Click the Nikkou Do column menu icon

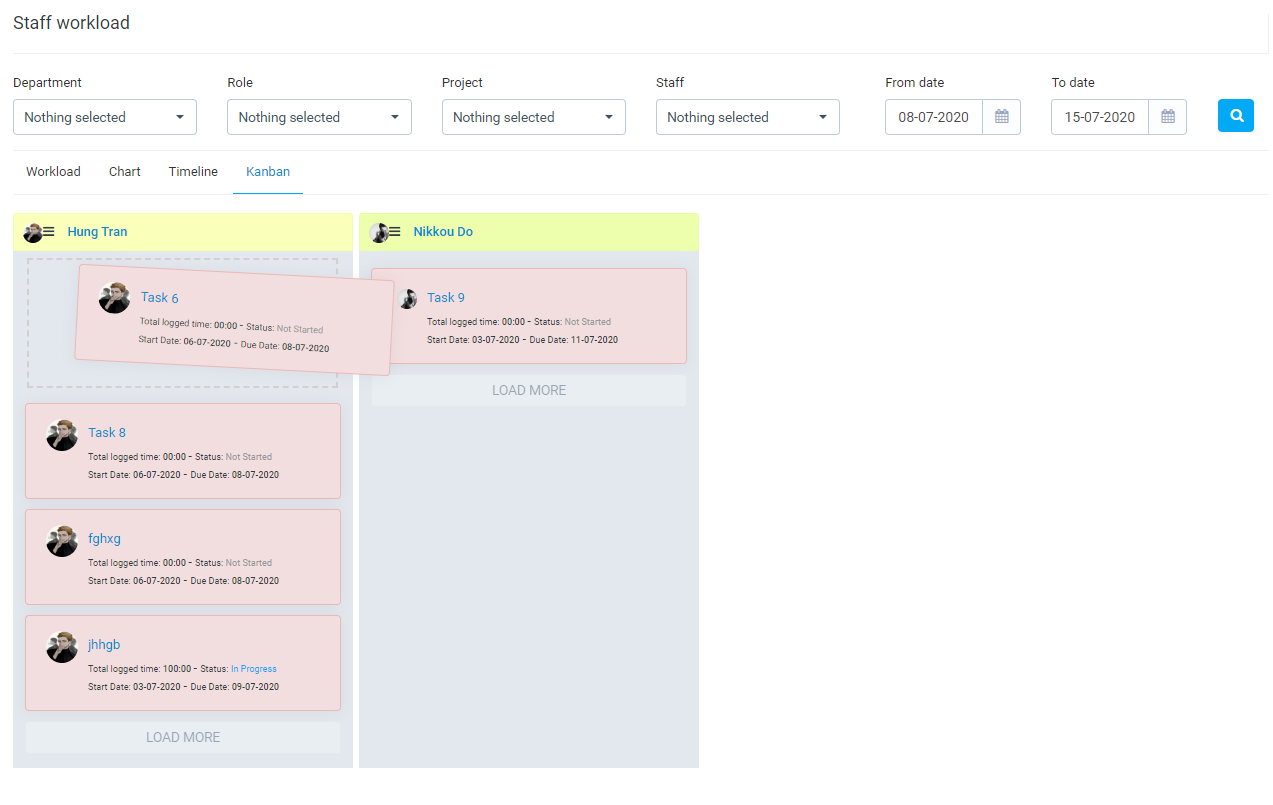(x=394, y=232)
